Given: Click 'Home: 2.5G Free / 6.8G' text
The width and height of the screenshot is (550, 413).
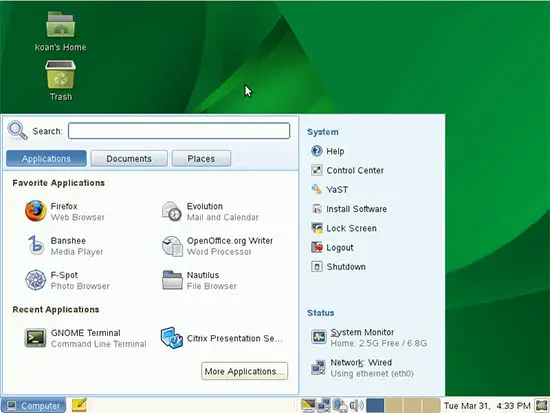Looking at the screenshot, I should (x=378, y=343).
